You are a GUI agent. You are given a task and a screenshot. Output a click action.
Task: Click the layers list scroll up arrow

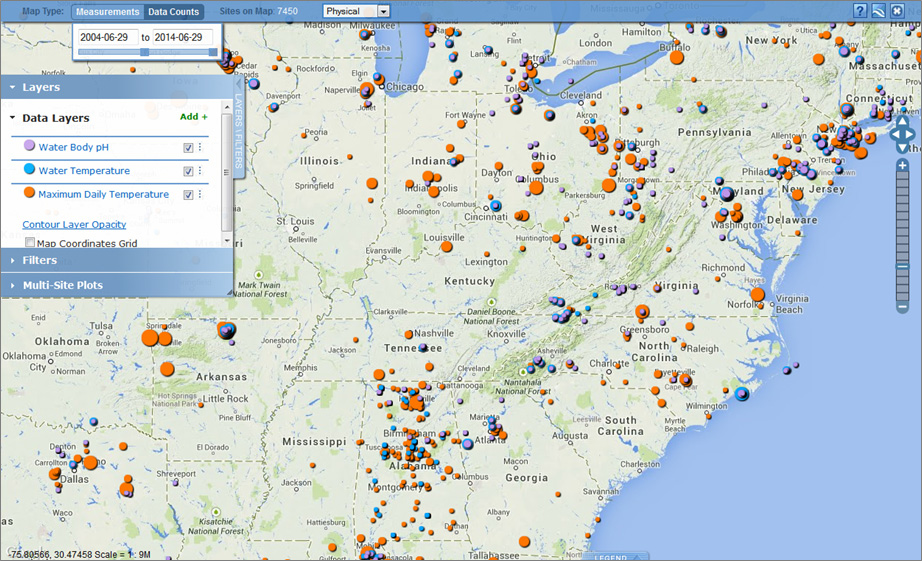pyautogui.click(x=226, y=107)
